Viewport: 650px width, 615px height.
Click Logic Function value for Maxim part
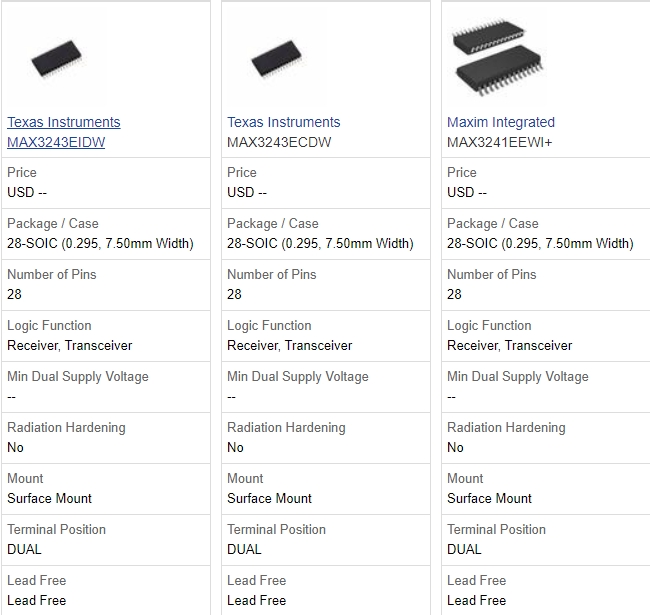[x=509, y=345]
